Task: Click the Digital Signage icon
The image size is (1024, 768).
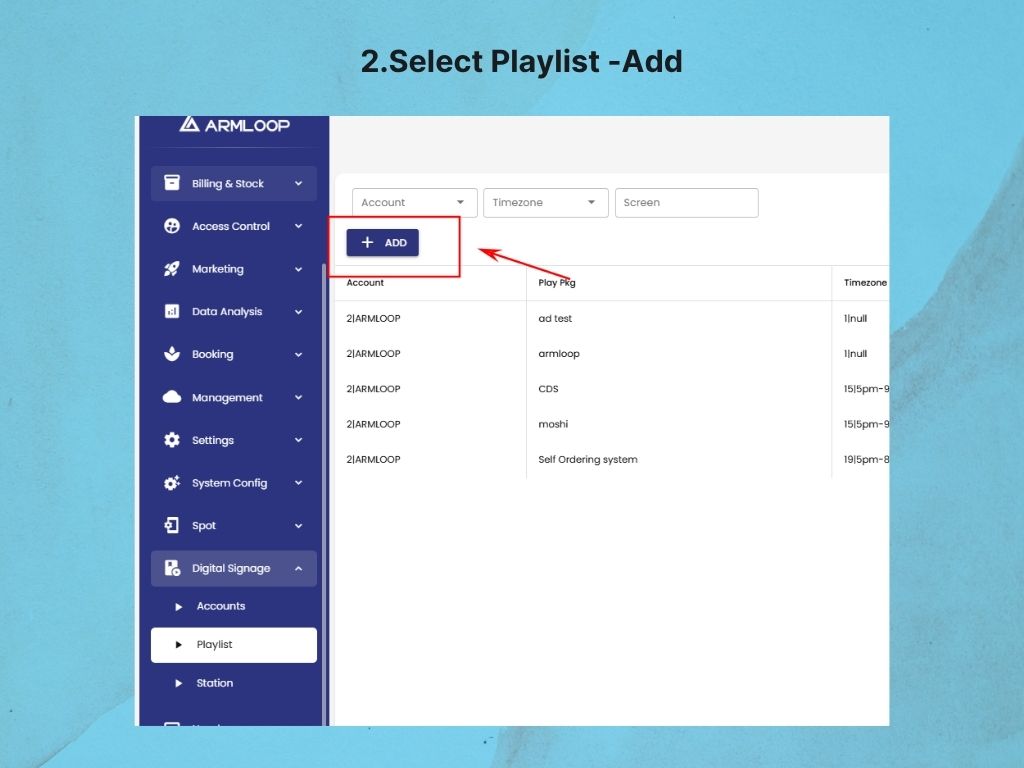Action: (172, 568)
